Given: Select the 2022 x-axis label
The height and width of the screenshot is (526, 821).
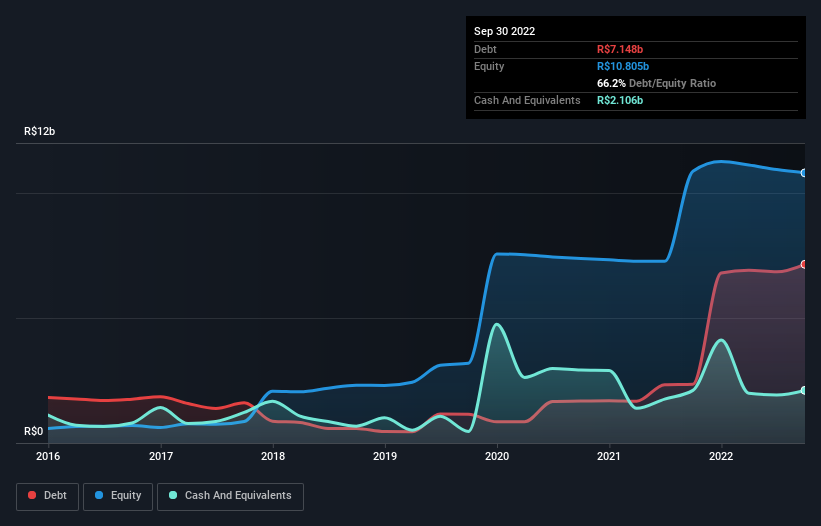Looking at the screenshot, I should coord(721,456).
